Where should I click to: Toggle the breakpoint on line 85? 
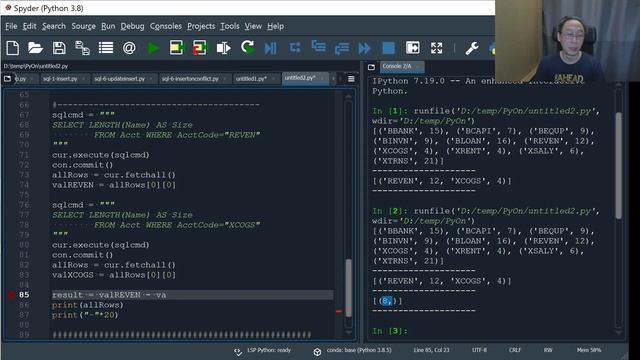[x=11, y=295]
